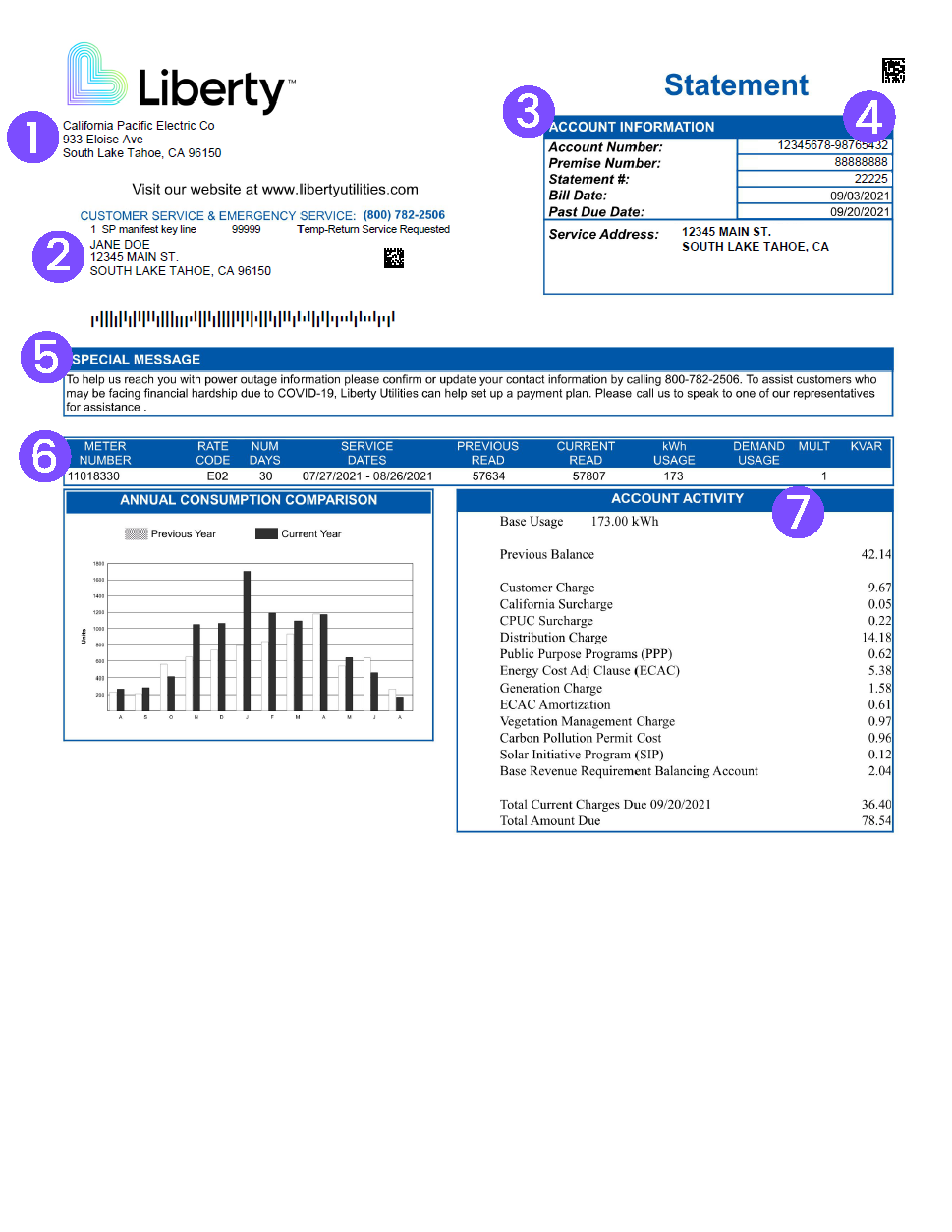The width and height of the screenshot is (952, 1232).
Task: Click the Generation Charge line
Action: (696, 689)
